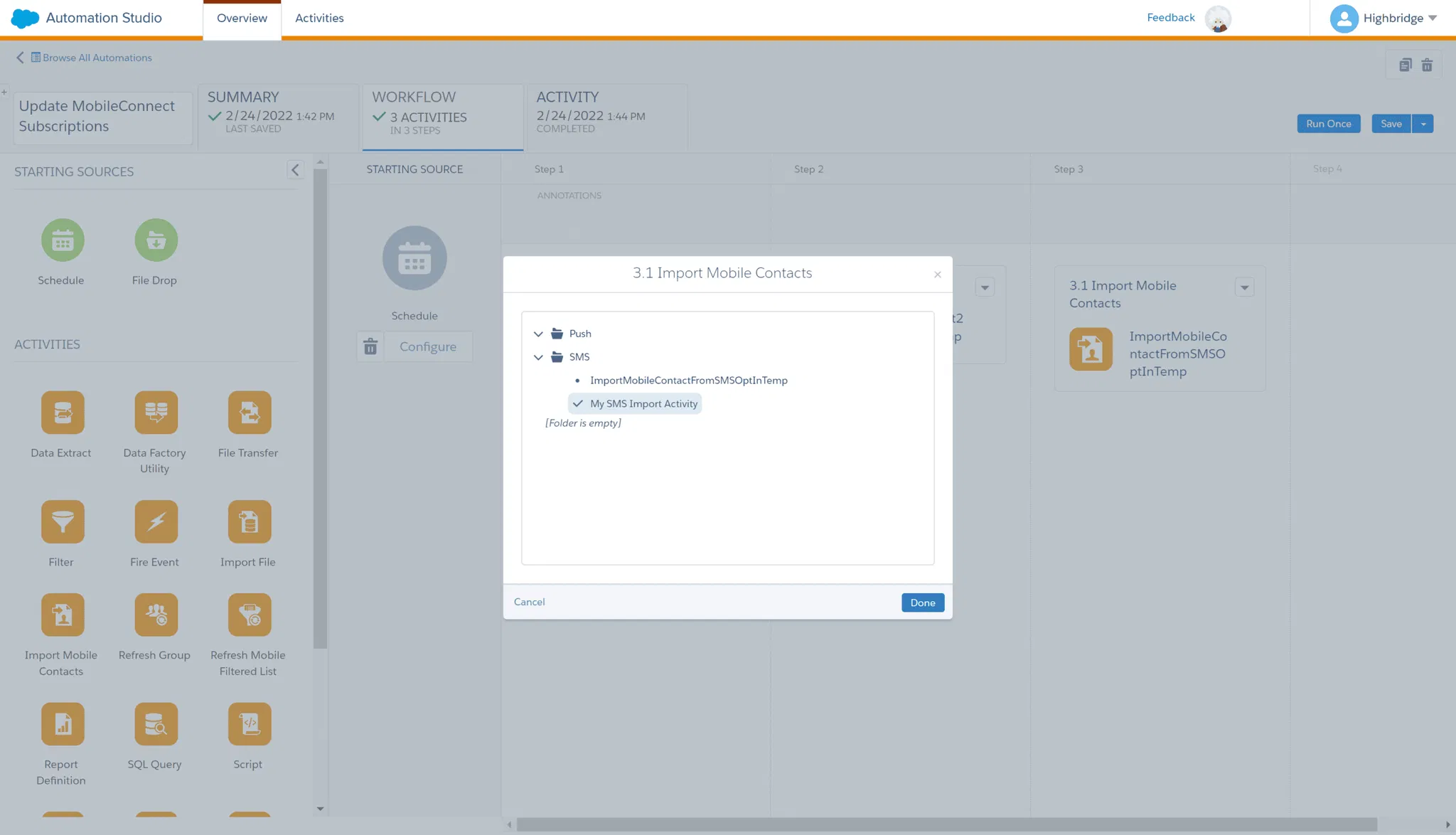Click the Import Mobile Contacts activity icon

pyautogui.click(x=63, y=615)
